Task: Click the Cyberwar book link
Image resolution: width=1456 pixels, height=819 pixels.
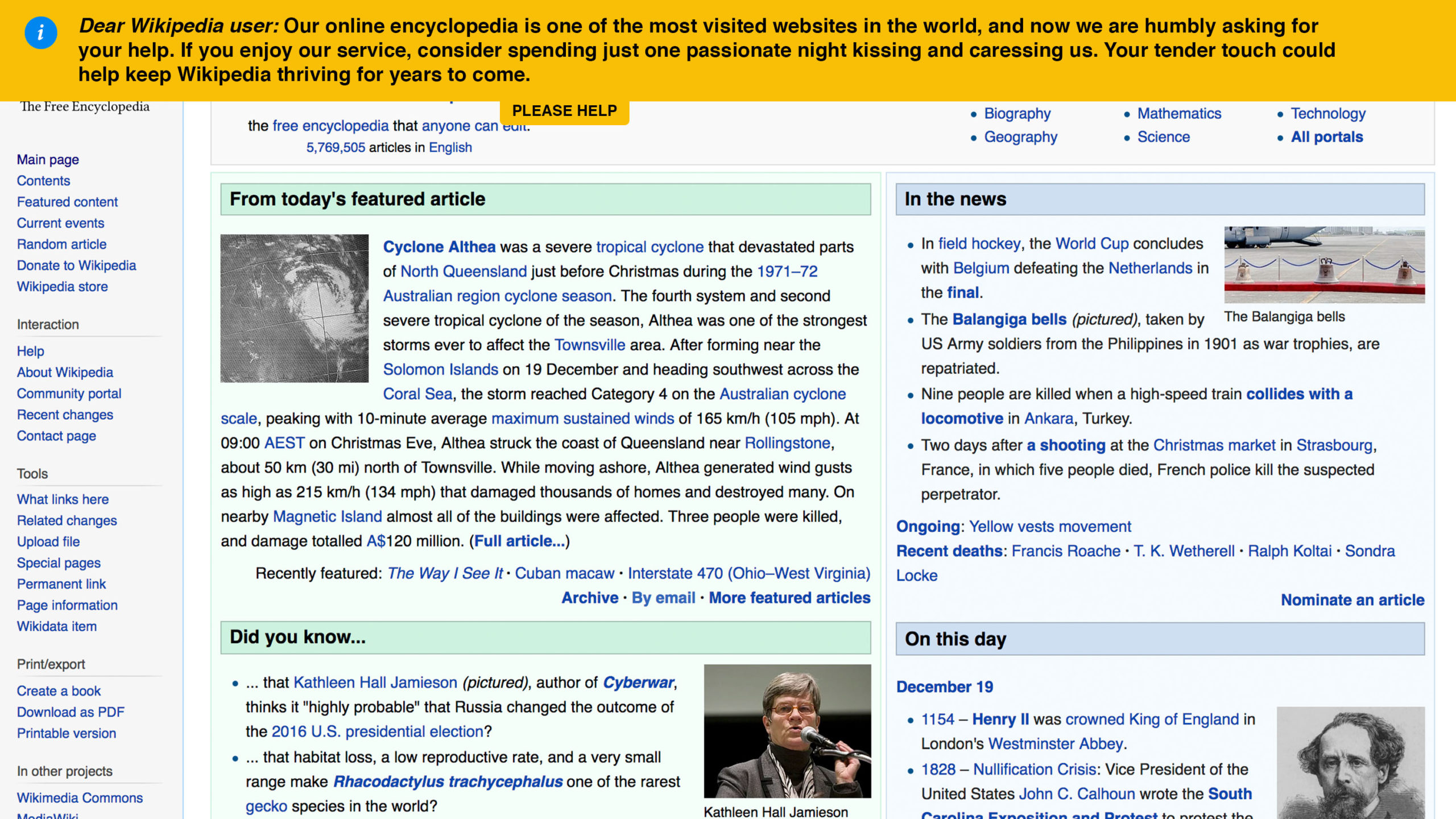Action: [638, 682]
